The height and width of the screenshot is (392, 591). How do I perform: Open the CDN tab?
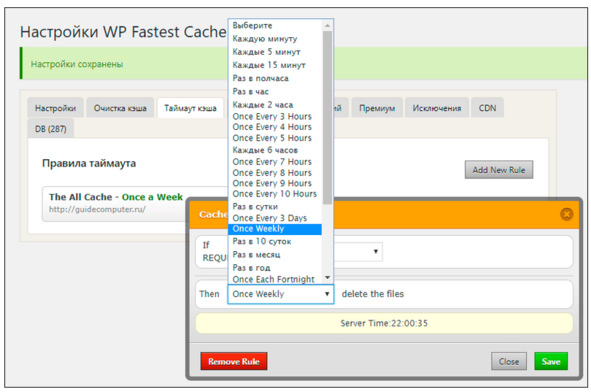coord(487,108)
